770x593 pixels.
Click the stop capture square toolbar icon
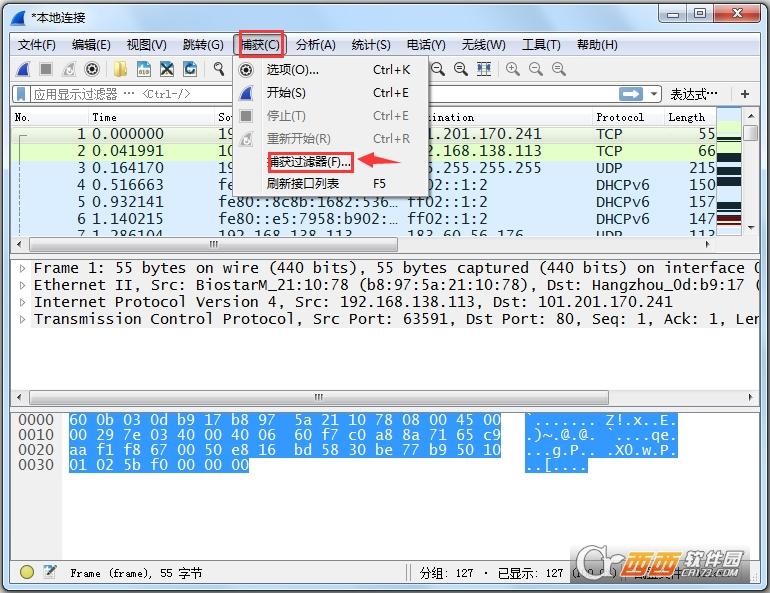pos(46,69)
